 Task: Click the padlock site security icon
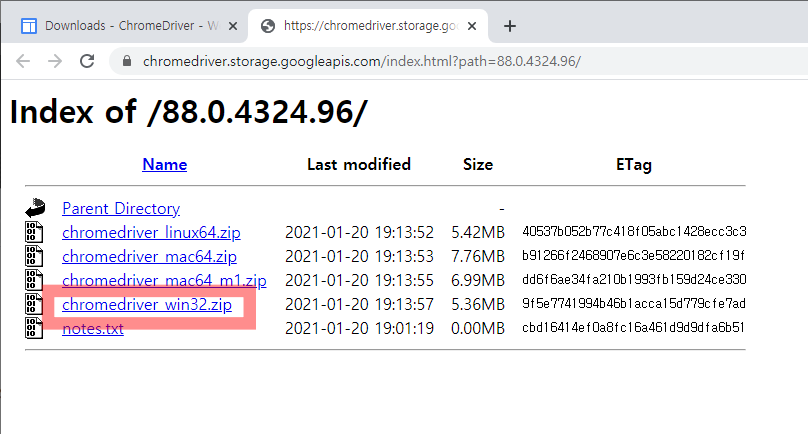click(x=127, y=61)
